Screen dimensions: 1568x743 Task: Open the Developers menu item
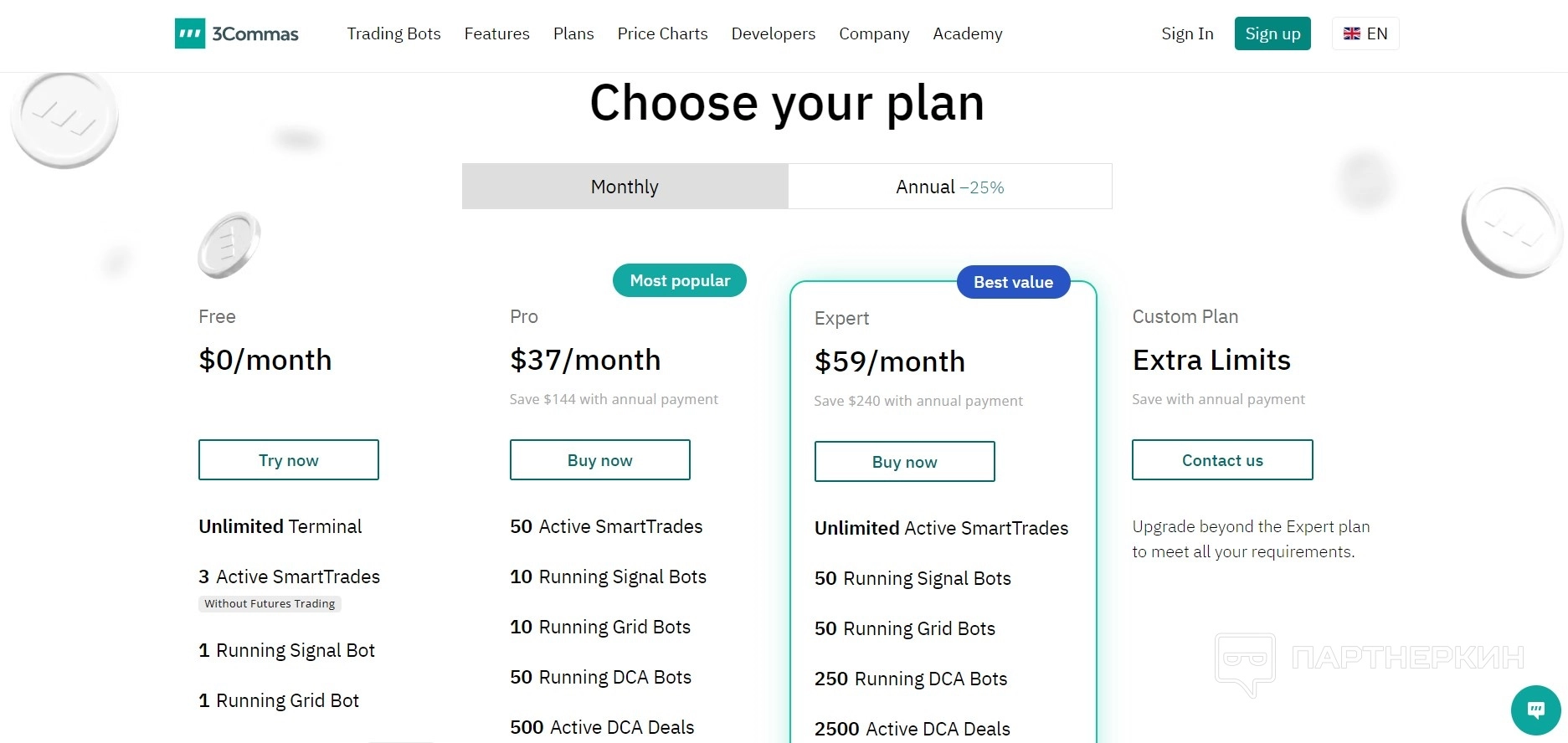click(773, 33)
